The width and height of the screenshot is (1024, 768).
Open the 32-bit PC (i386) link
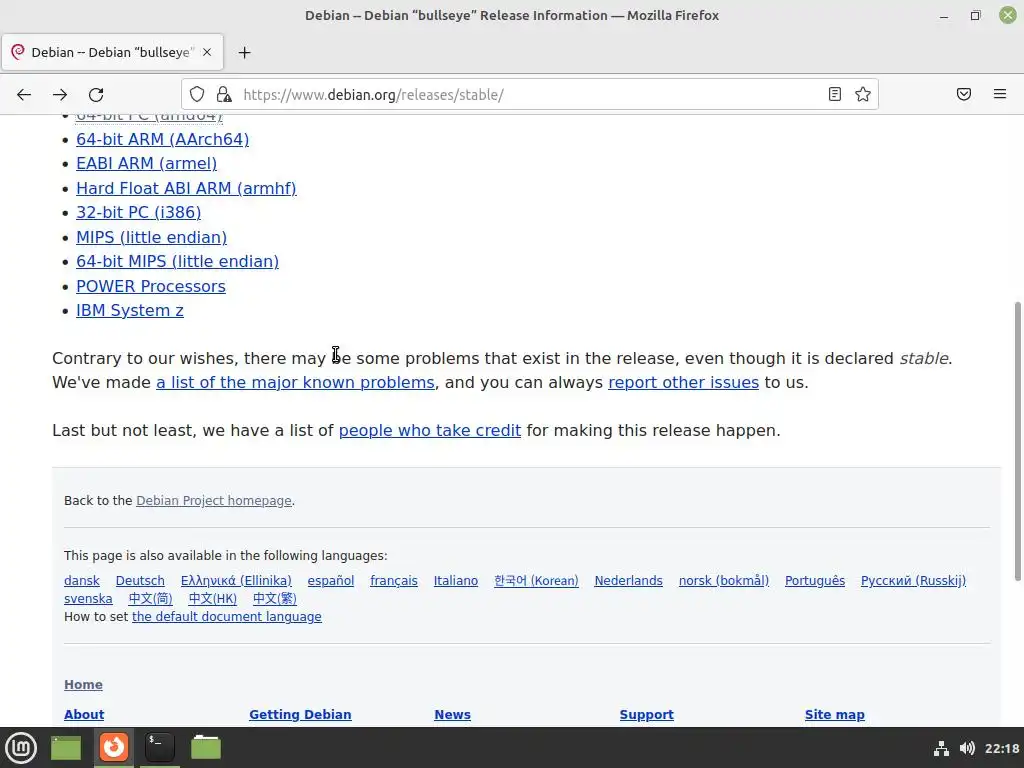[x=138, y=212]
